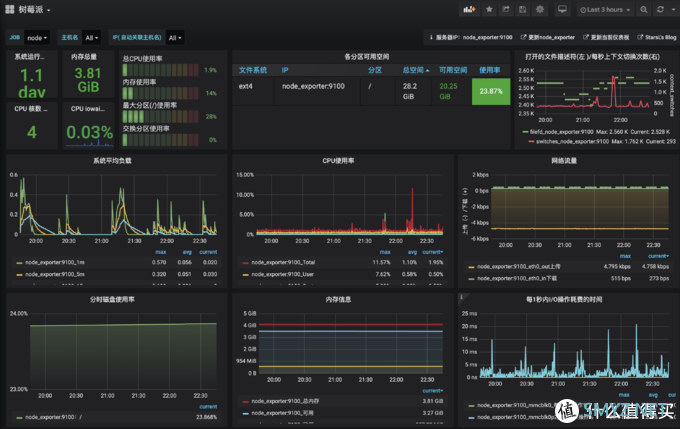
Task: Sort load legend by max column
Action: (160, 252)
